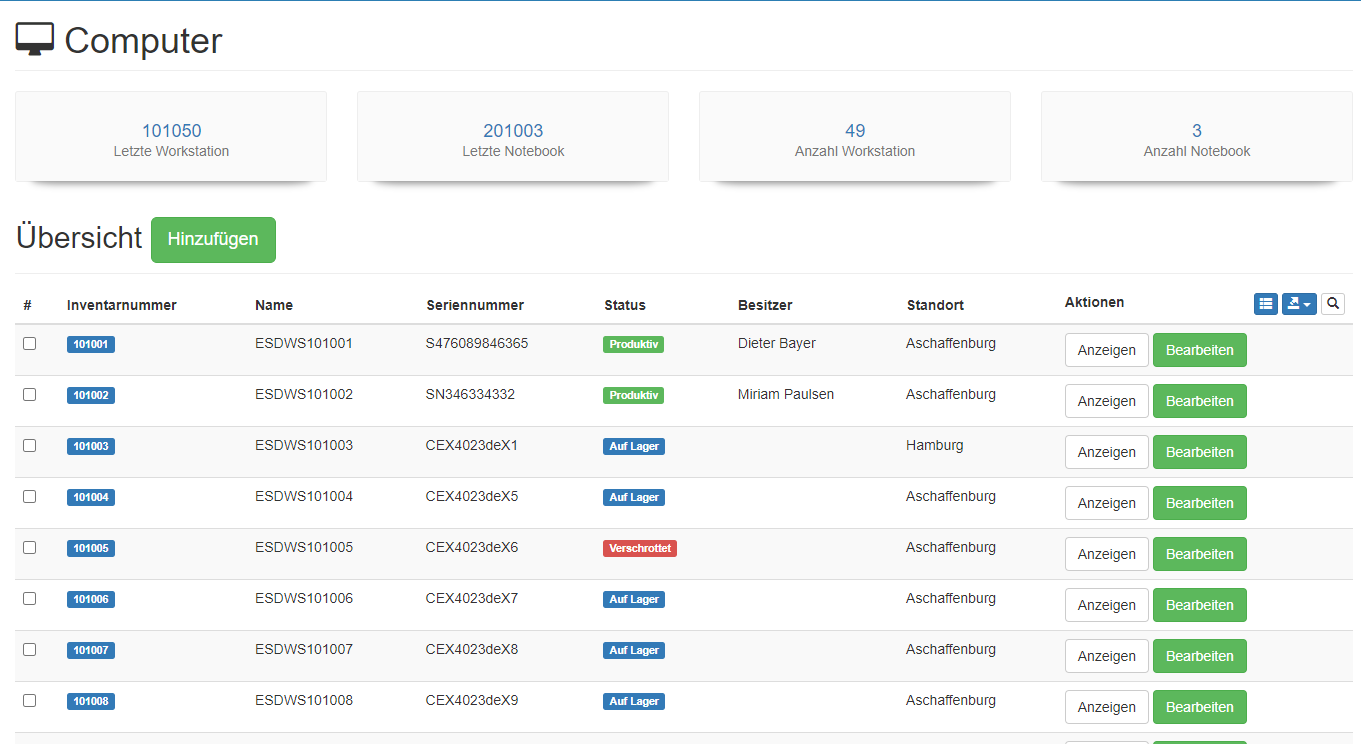Click Anzeigen for ESDWS101002
The image size is (1361, 744).
point(1106,401)
